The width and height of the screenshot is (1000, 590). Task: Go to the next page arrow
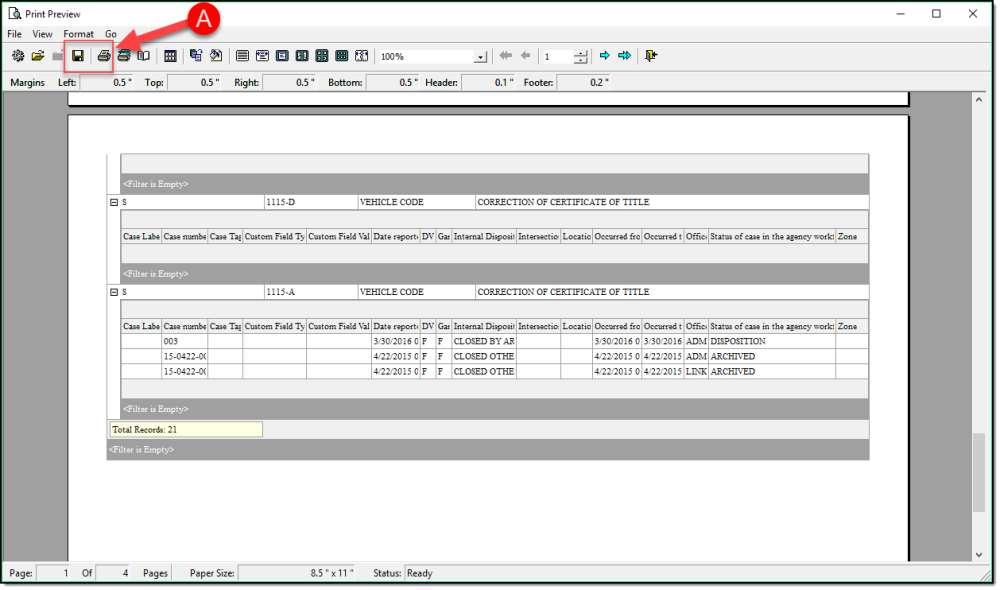(604, 56)
